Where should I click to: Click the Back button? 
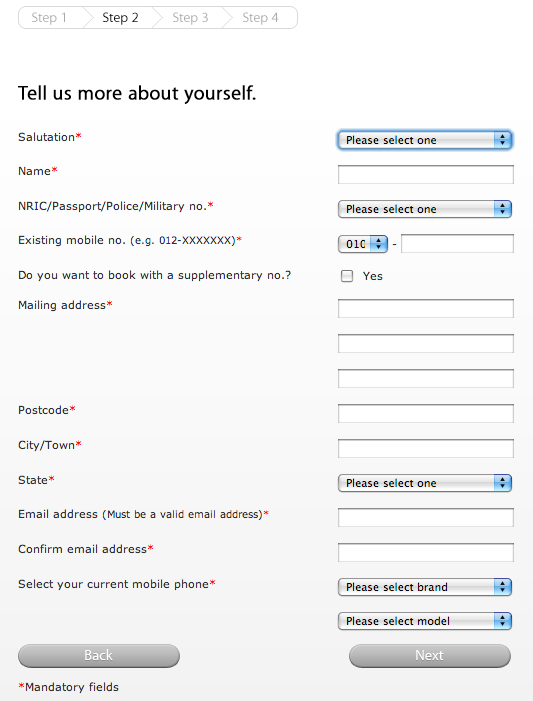(99, 655)
